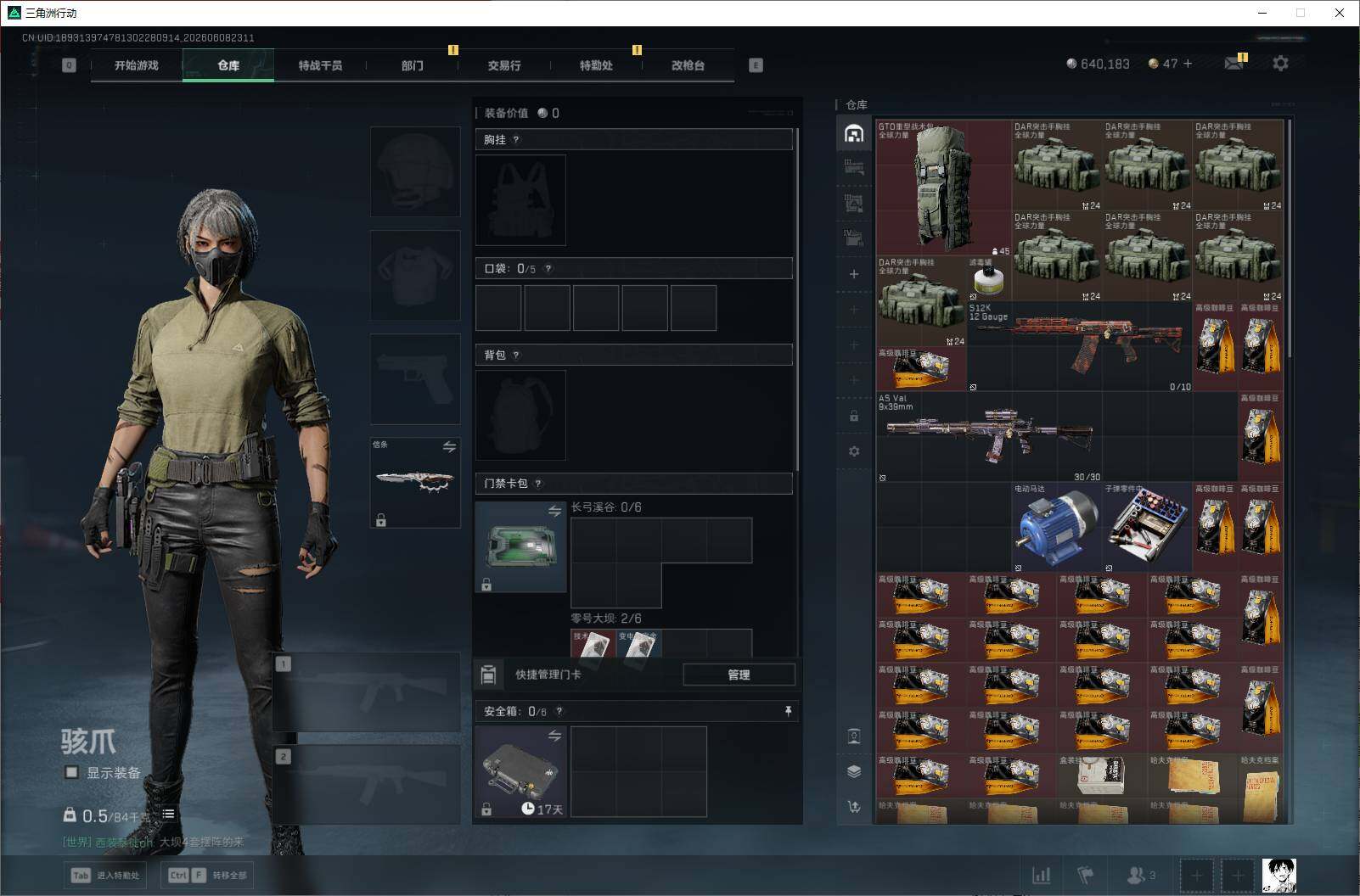Viewport: 1360px width, 896px height.
Task: Select the gas mask filter canister item
Action: pyautogui.click(x=988, y=278)
